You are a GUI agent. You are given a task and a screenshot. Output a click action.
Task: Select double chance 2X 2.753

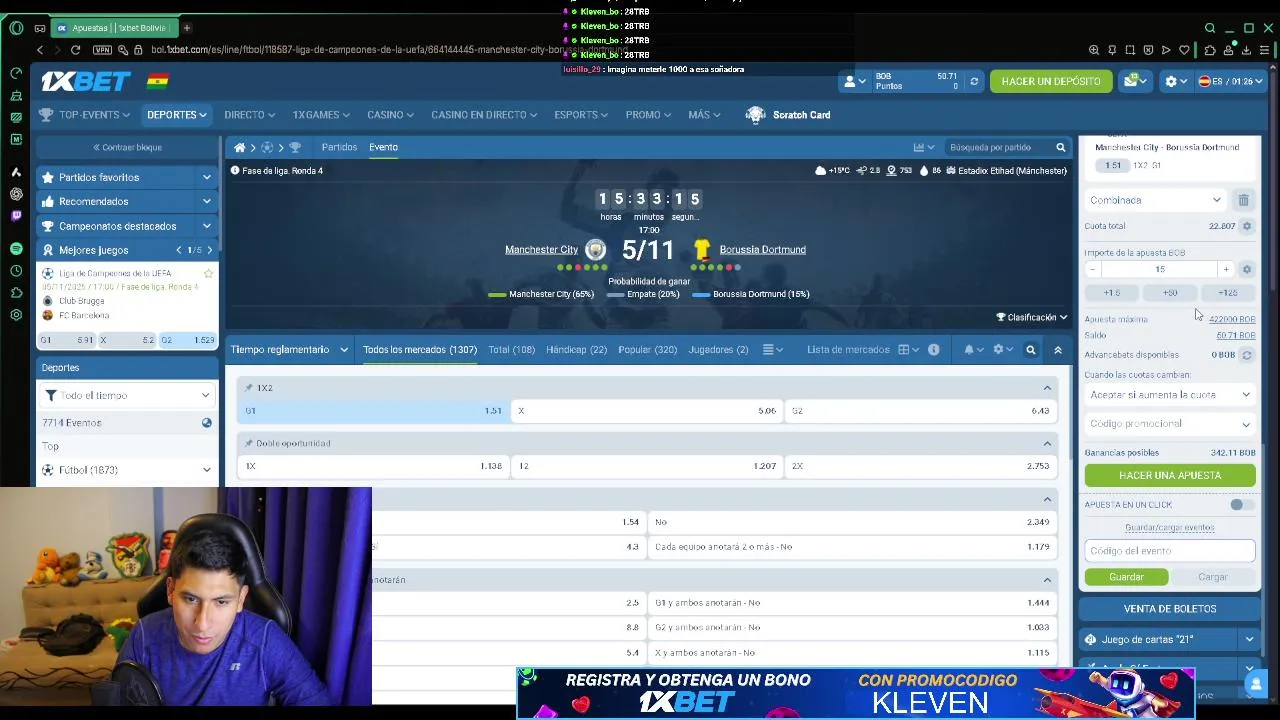921,466
